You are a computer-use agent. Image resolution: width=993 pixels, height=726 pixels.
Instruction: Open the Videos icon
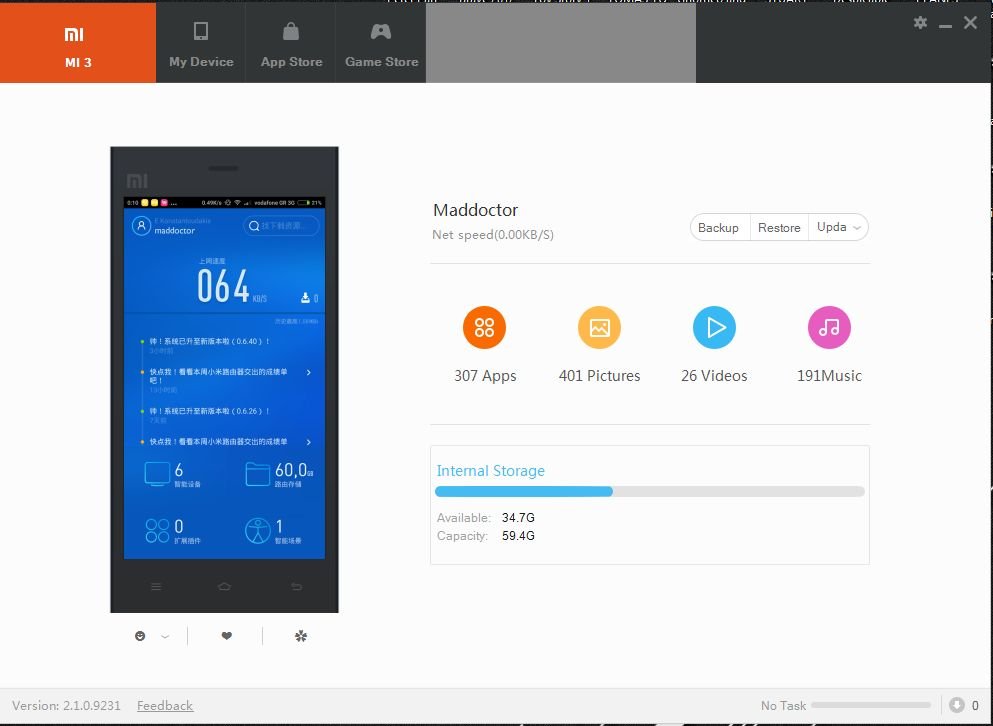pyautogui.click(x=714, y=328)
